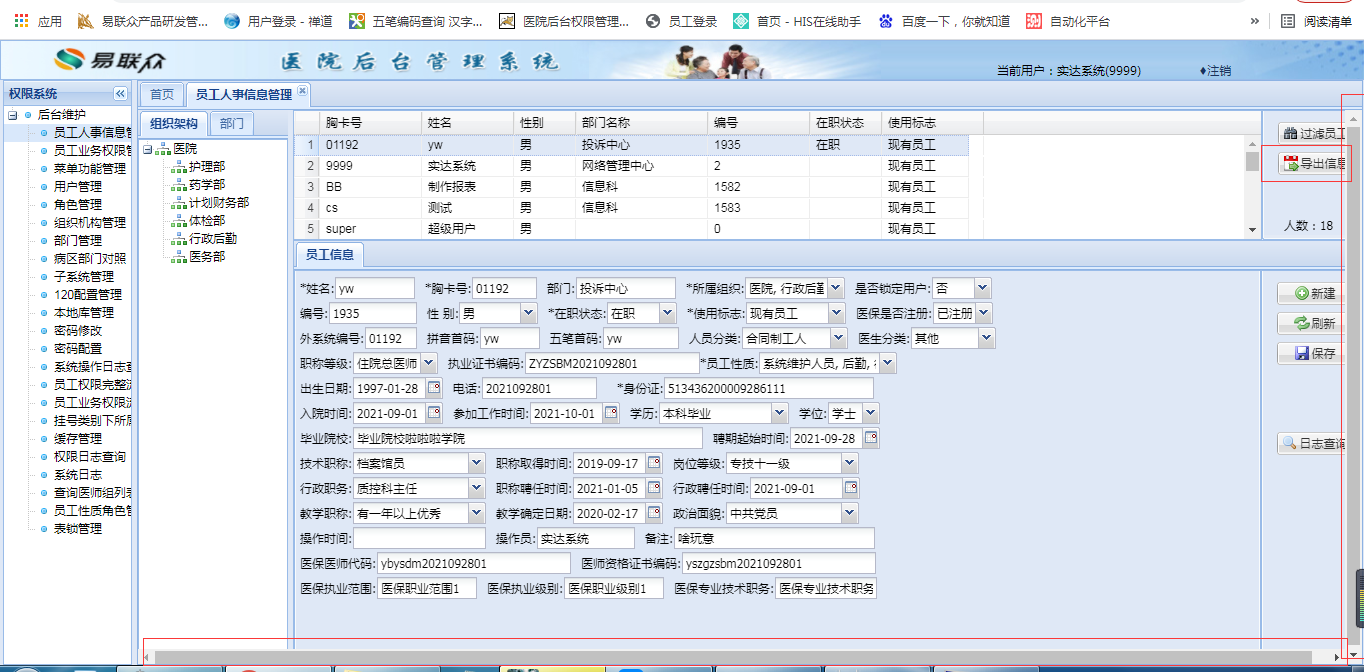Switch to the 部门 tab
The width and height of the screenshot is (1364, 672).
click(x=232, y=123)
